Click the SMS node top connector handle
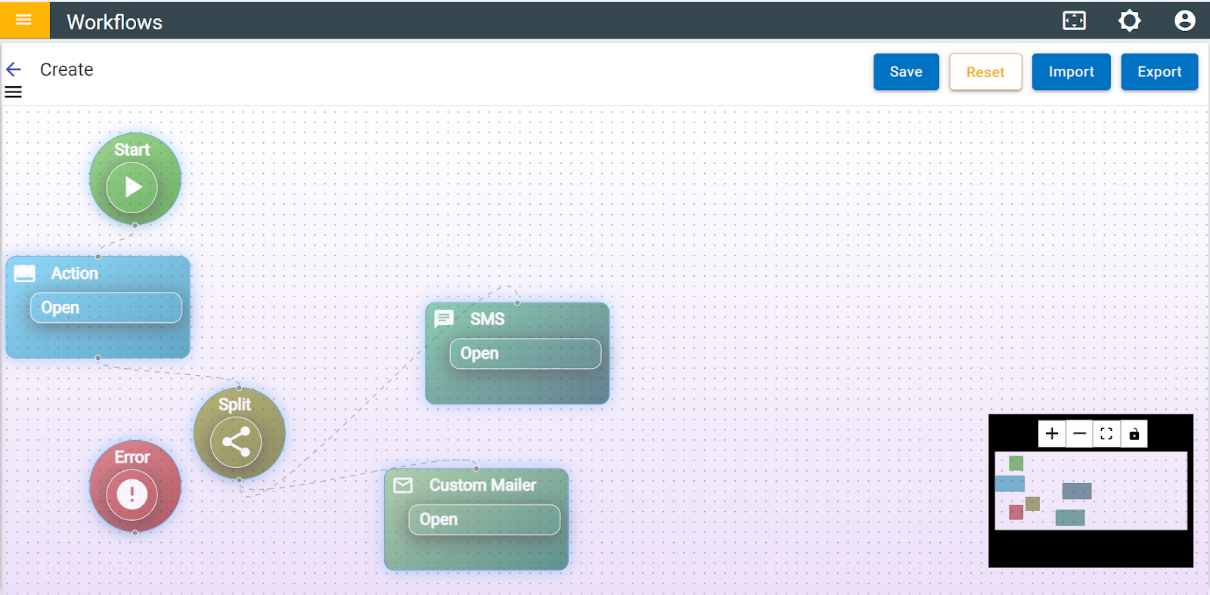 517,303
